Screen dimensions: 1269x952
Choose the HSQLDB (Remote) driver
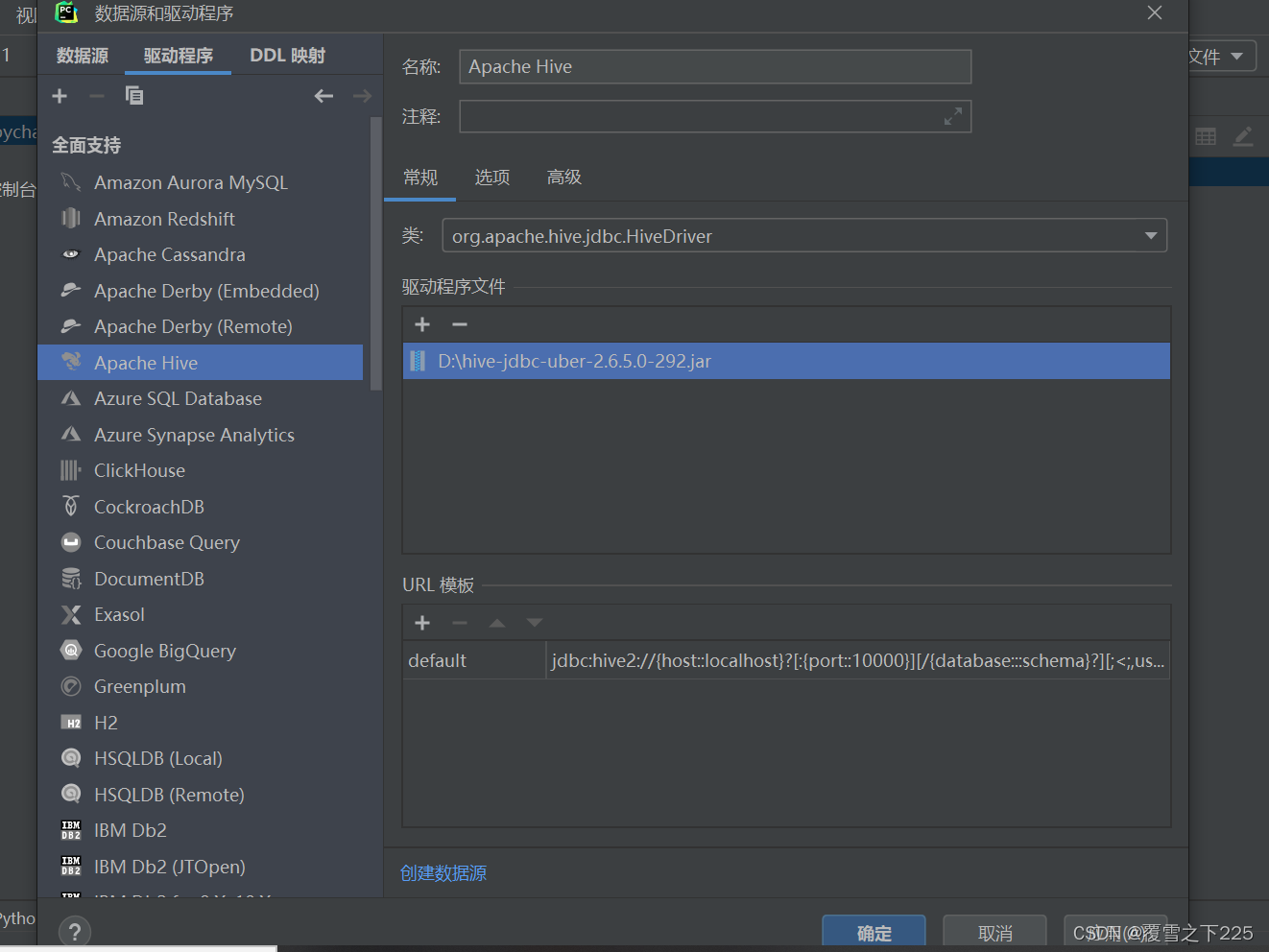click(x=200, y=795)
